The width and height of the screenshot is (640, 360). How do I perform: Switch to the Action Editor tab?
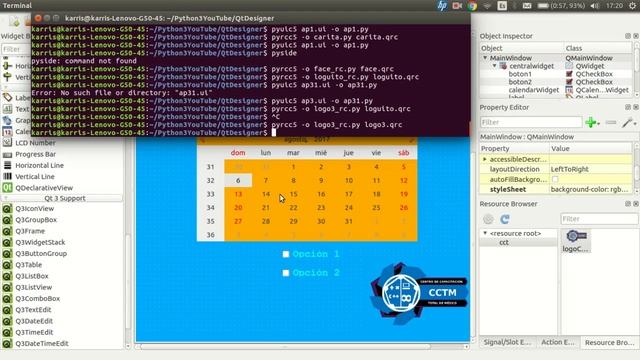click(x=557, y=342)
